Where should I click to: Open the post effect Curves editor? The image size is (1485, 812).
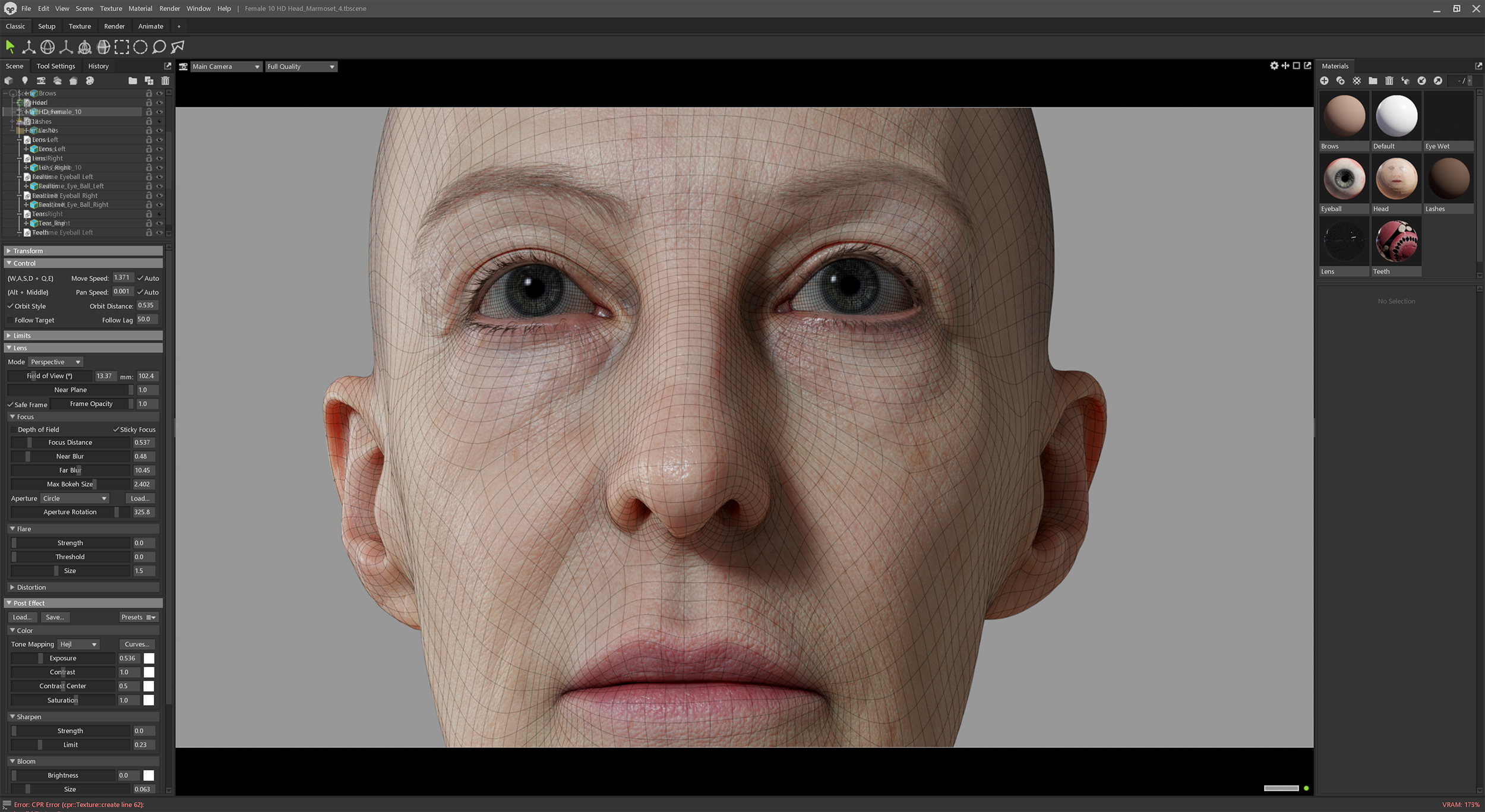tap(137, 644)
